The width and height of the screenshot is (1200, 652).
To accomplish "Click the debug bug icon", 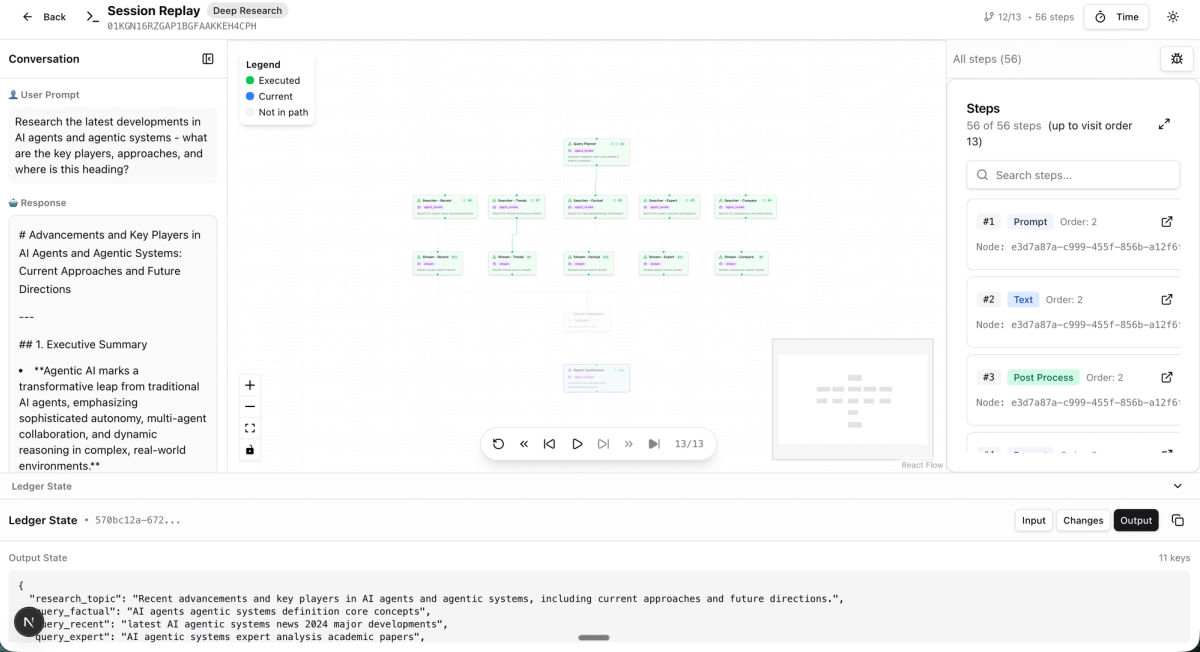I will (x=1176, y=59).
